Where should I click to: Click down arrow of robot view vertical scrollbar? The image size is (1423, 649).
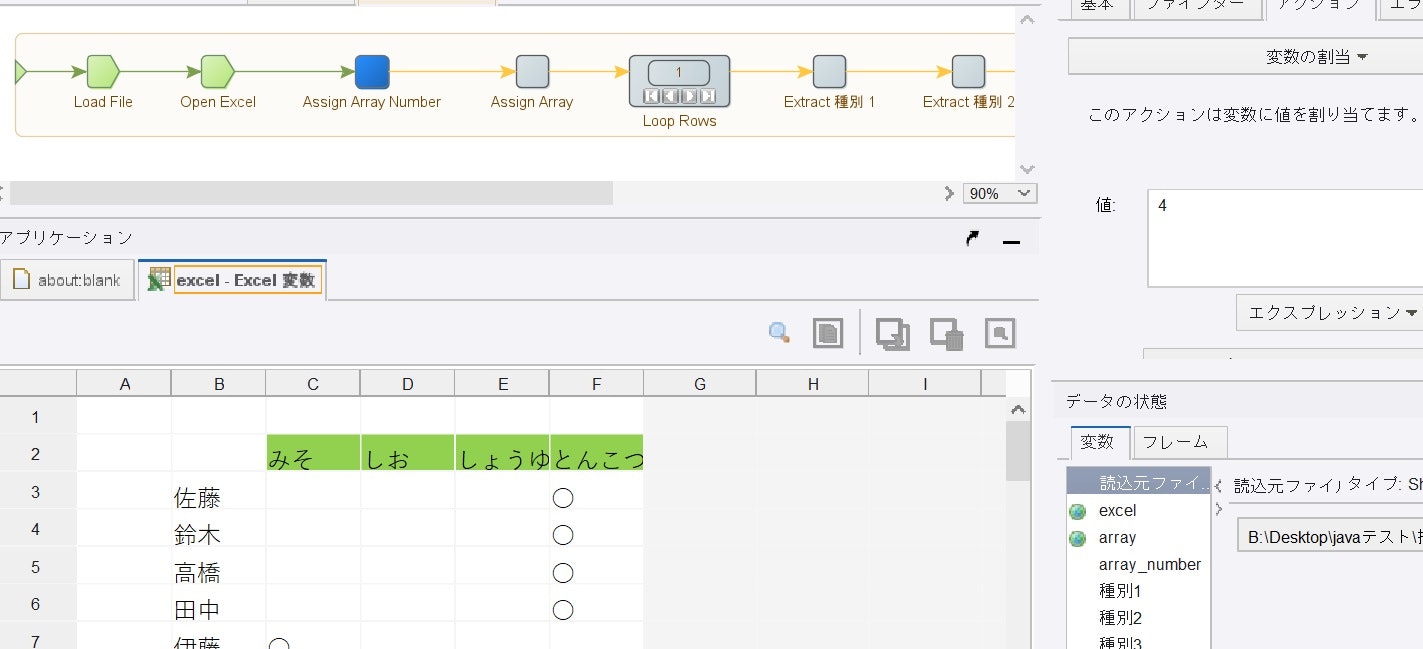coord(1027,169)
